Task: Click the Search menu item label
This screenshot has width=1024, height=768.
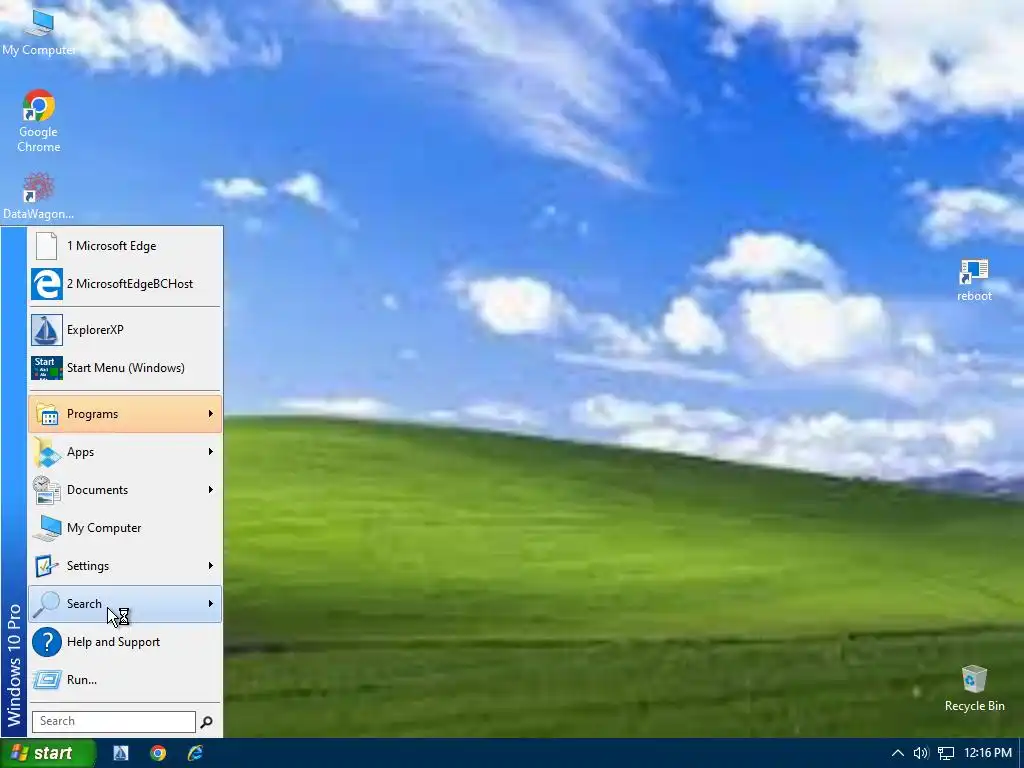Action: tap(84, 604)
